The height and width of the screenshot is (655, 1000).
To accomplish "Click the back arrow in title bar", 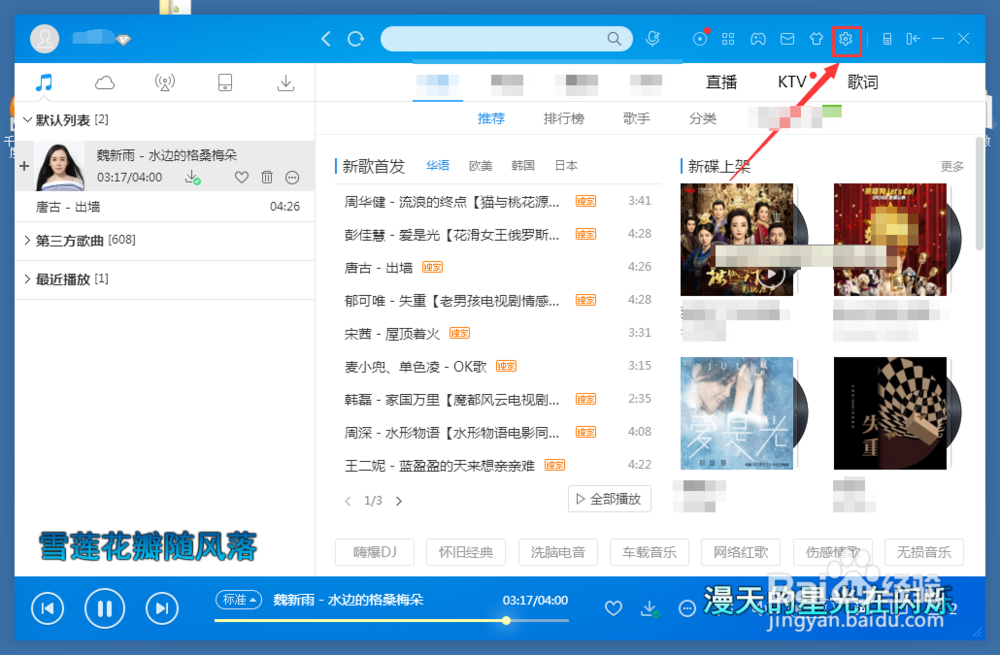I will click(x=326, y=40).
